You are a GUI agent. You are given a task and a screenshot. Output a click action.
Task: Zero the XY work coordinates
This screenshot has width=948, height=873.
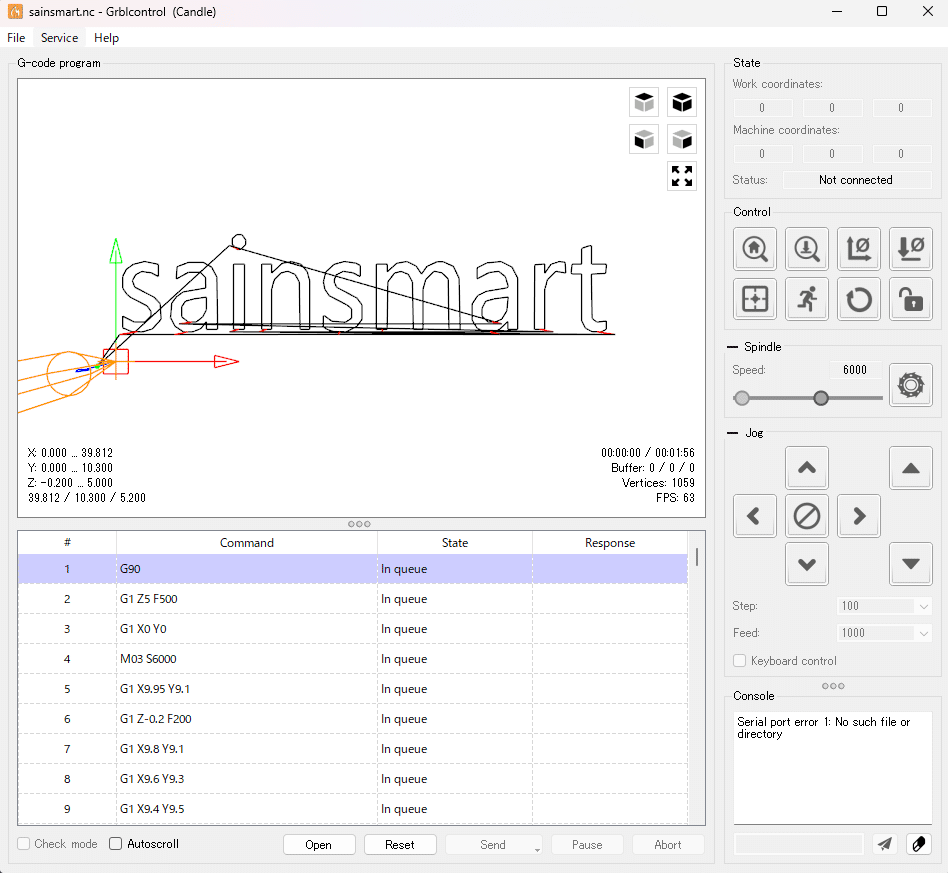pos(859,248)
